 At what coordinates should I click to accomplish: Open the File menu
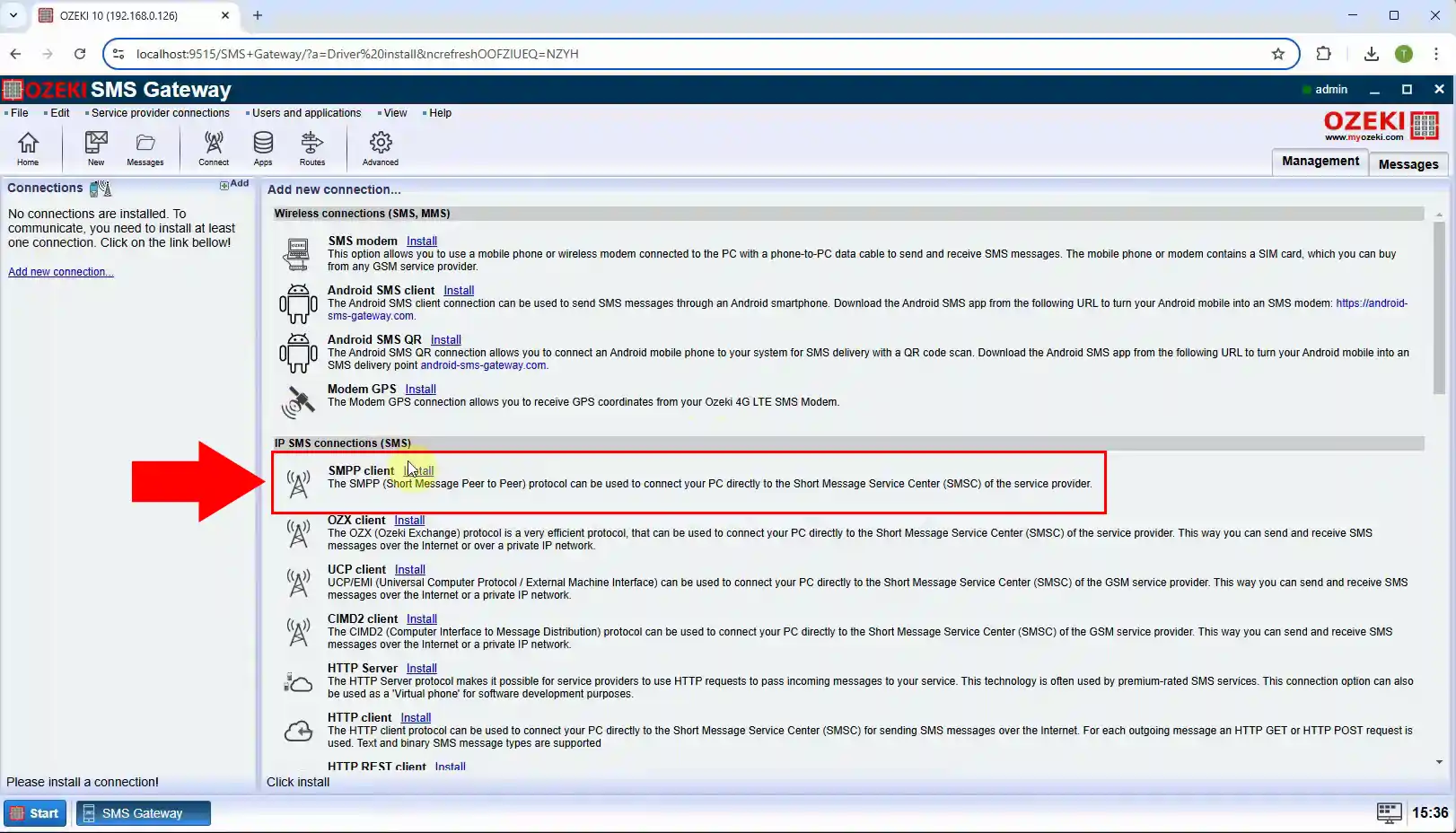pyautogui.click(x=19, y=113)
